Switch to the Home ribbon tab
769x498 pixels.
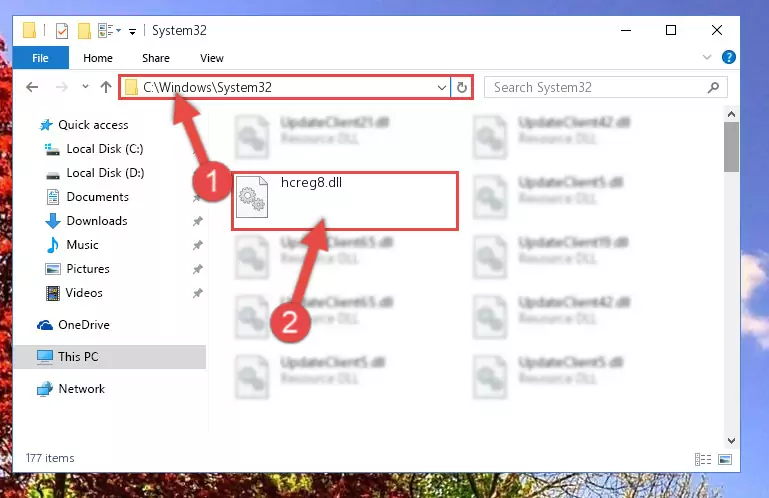98,58
